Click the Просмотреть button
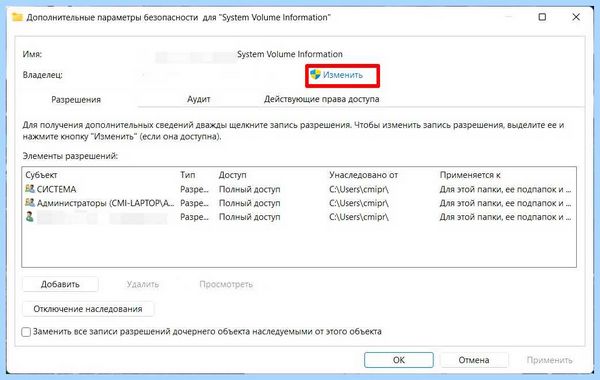This screenshot has height=380, width=600. (226, 284)
